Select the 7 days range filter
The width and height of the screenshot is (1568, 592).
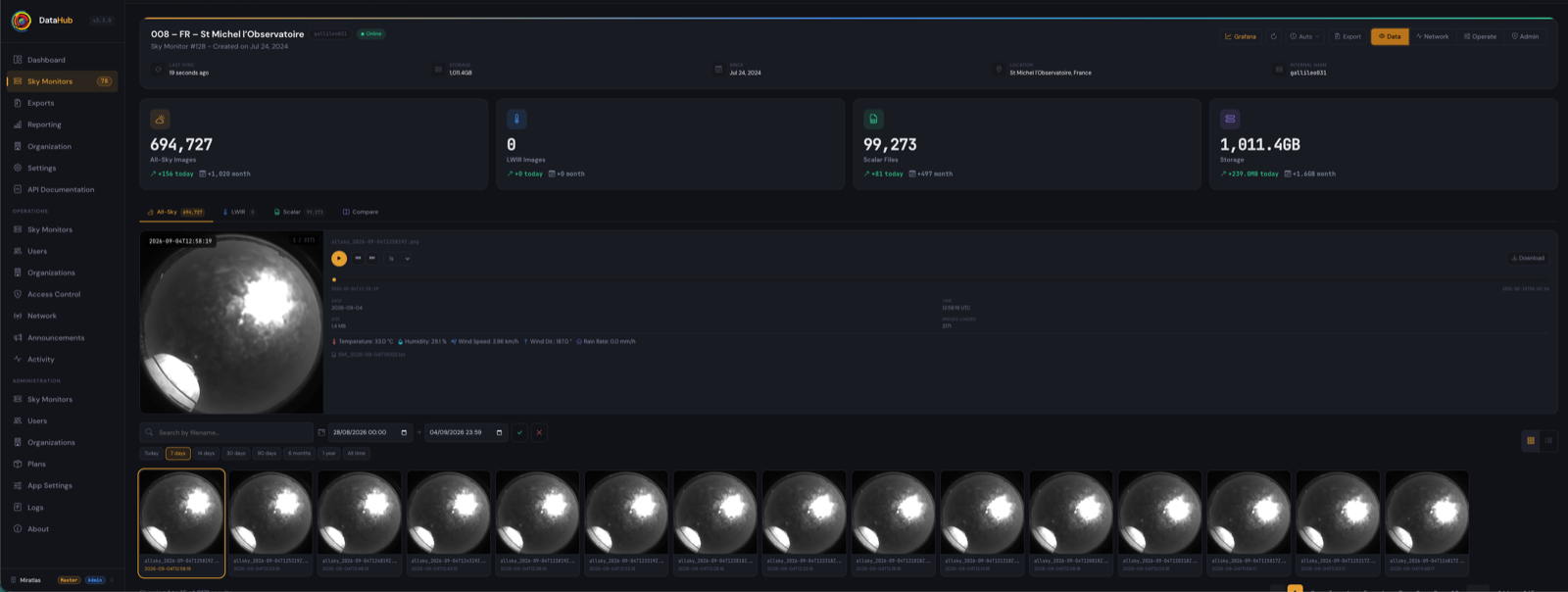tap(177, 453)
